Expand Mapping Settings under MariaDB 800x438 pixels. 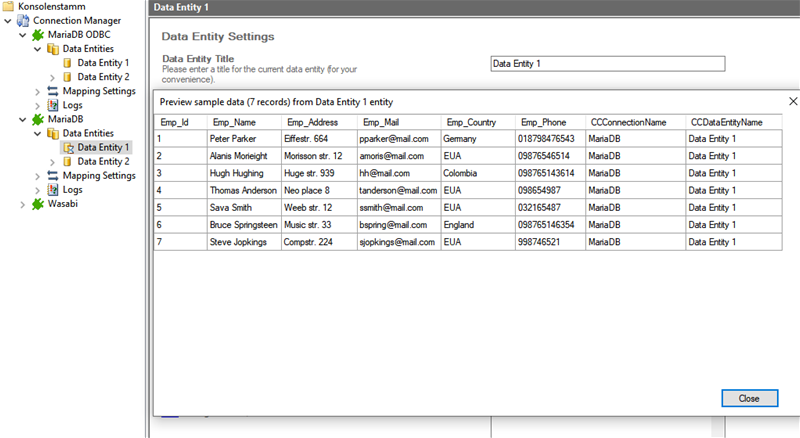coord(37,176)
